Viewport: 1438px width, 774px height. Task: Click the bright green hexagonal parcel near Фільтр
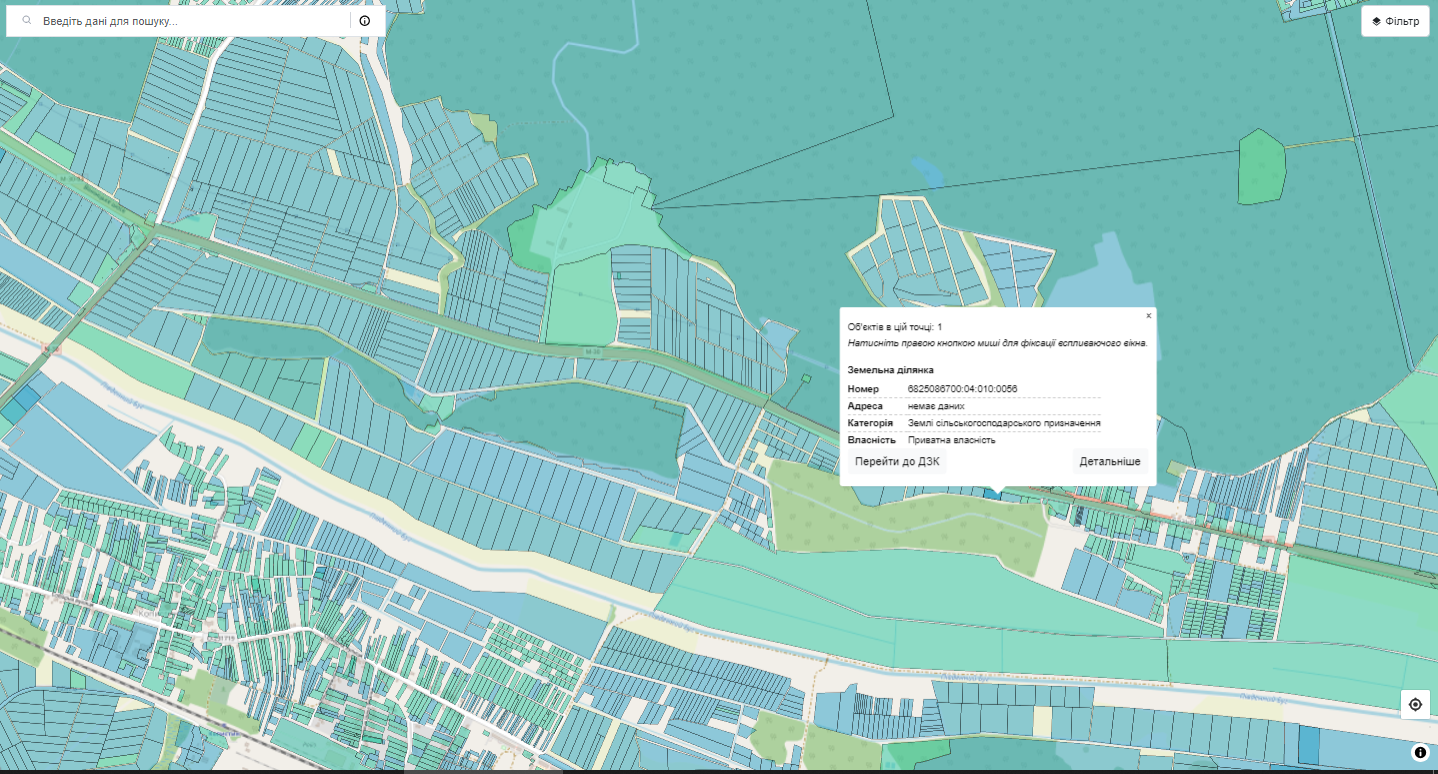(1261, 167)
